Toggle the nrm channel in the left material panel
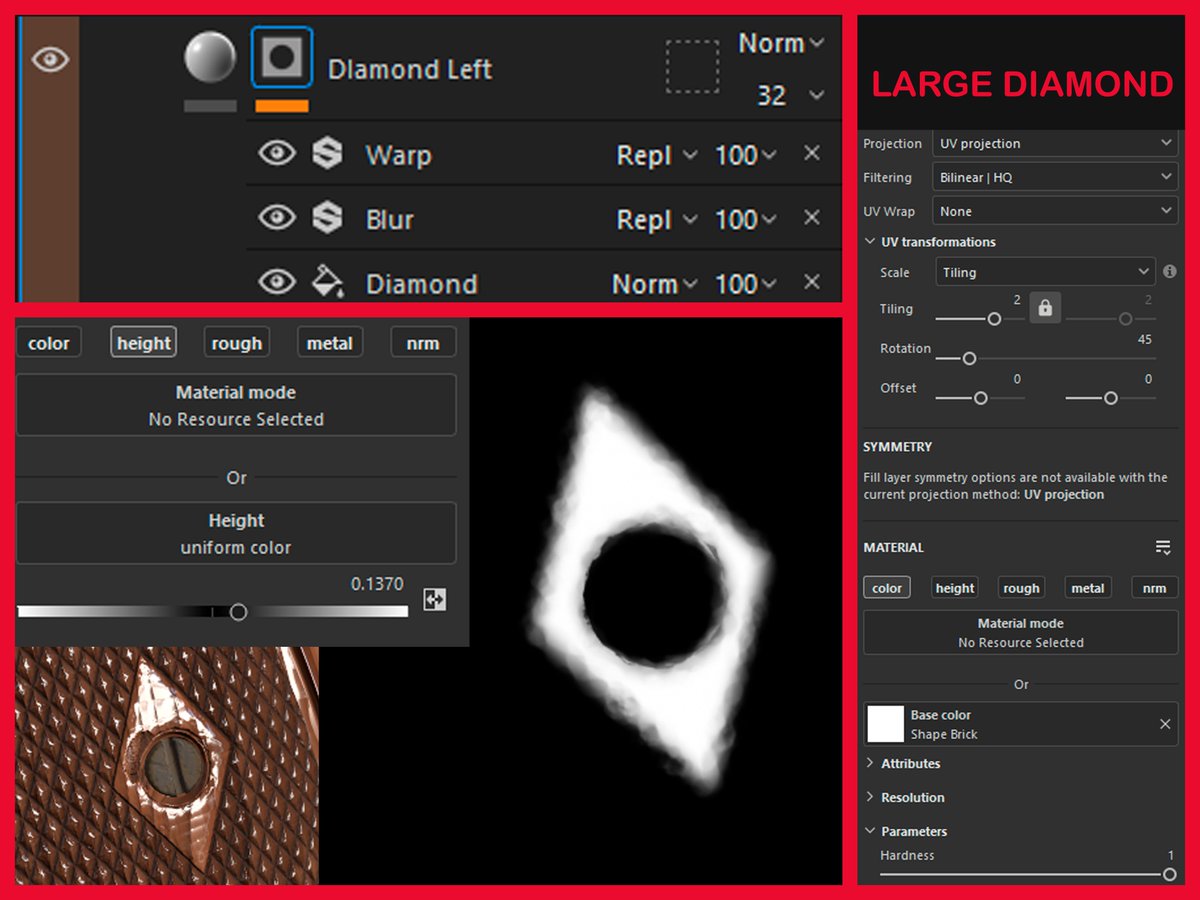Viewport: 1200px width, 900px height. (x=423, y=343)
